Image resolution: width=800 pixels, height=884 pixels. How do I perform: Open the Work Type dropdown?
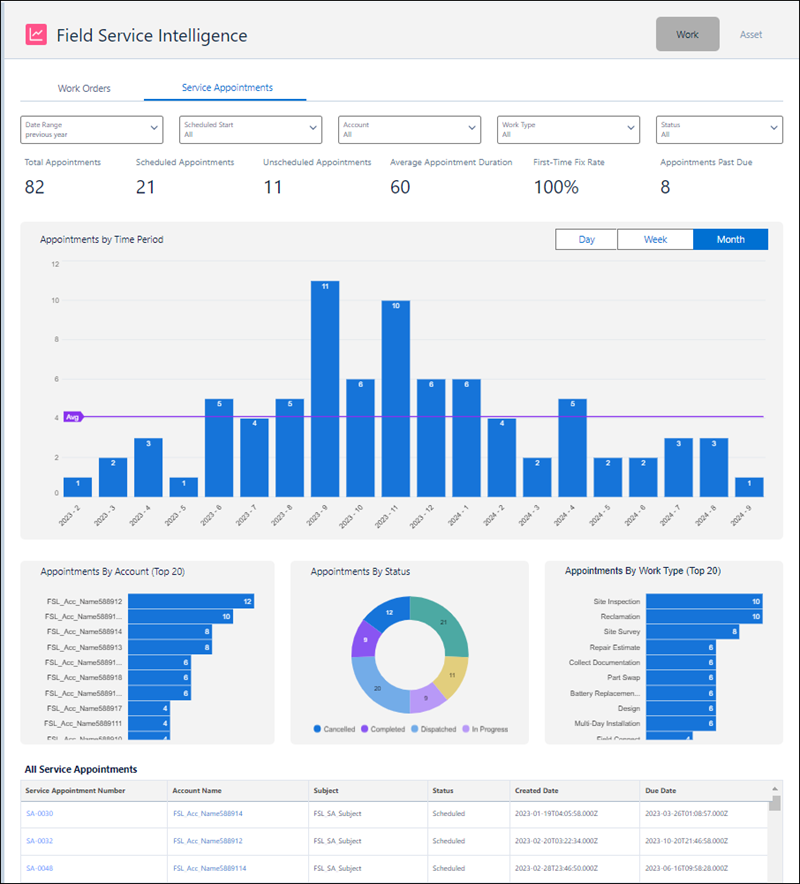(568, 130)
